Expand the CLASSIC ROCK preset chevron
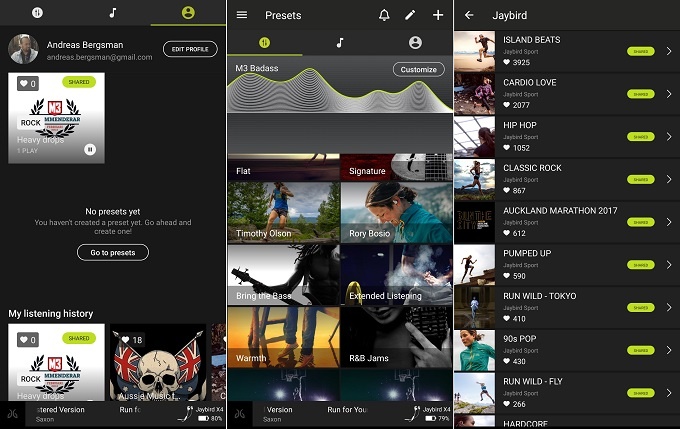 [x=669, y=179]
